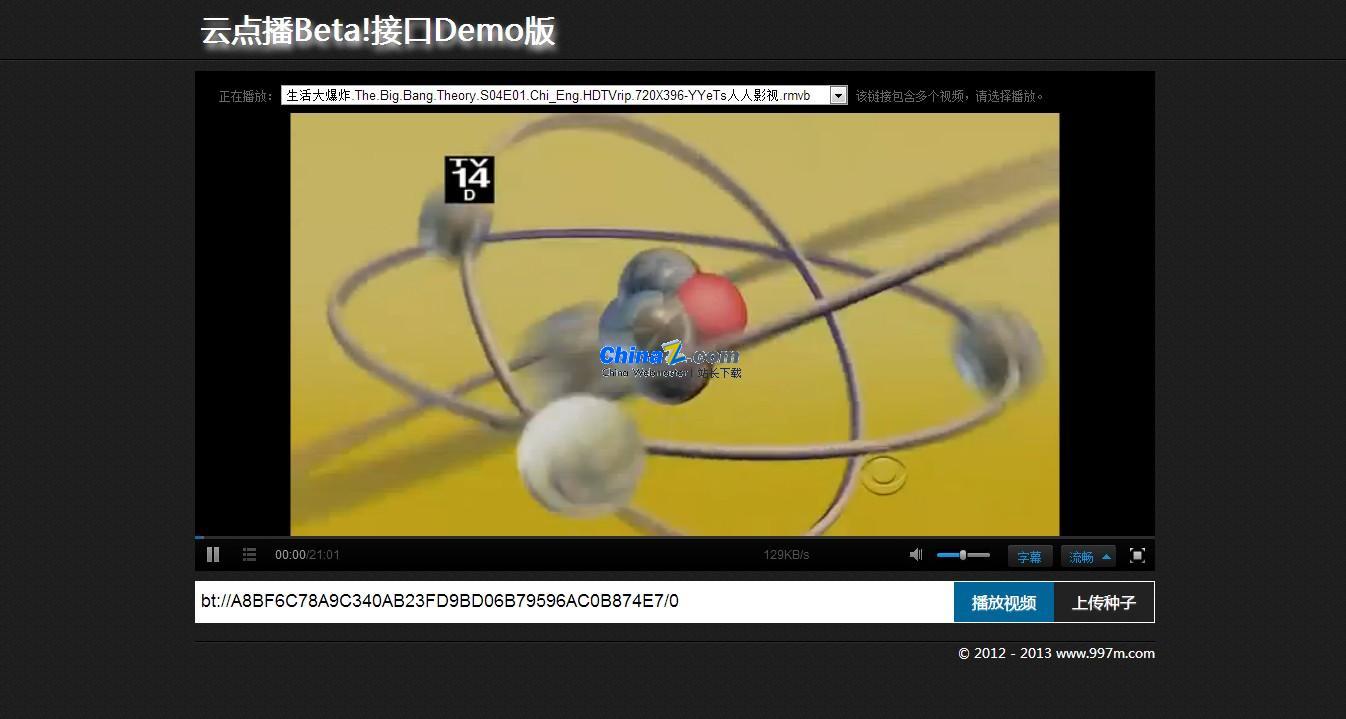Click the 云点播Beta!接口Demo版 title
Viewport: 1346px width, 719px height.
click(378, 31)
